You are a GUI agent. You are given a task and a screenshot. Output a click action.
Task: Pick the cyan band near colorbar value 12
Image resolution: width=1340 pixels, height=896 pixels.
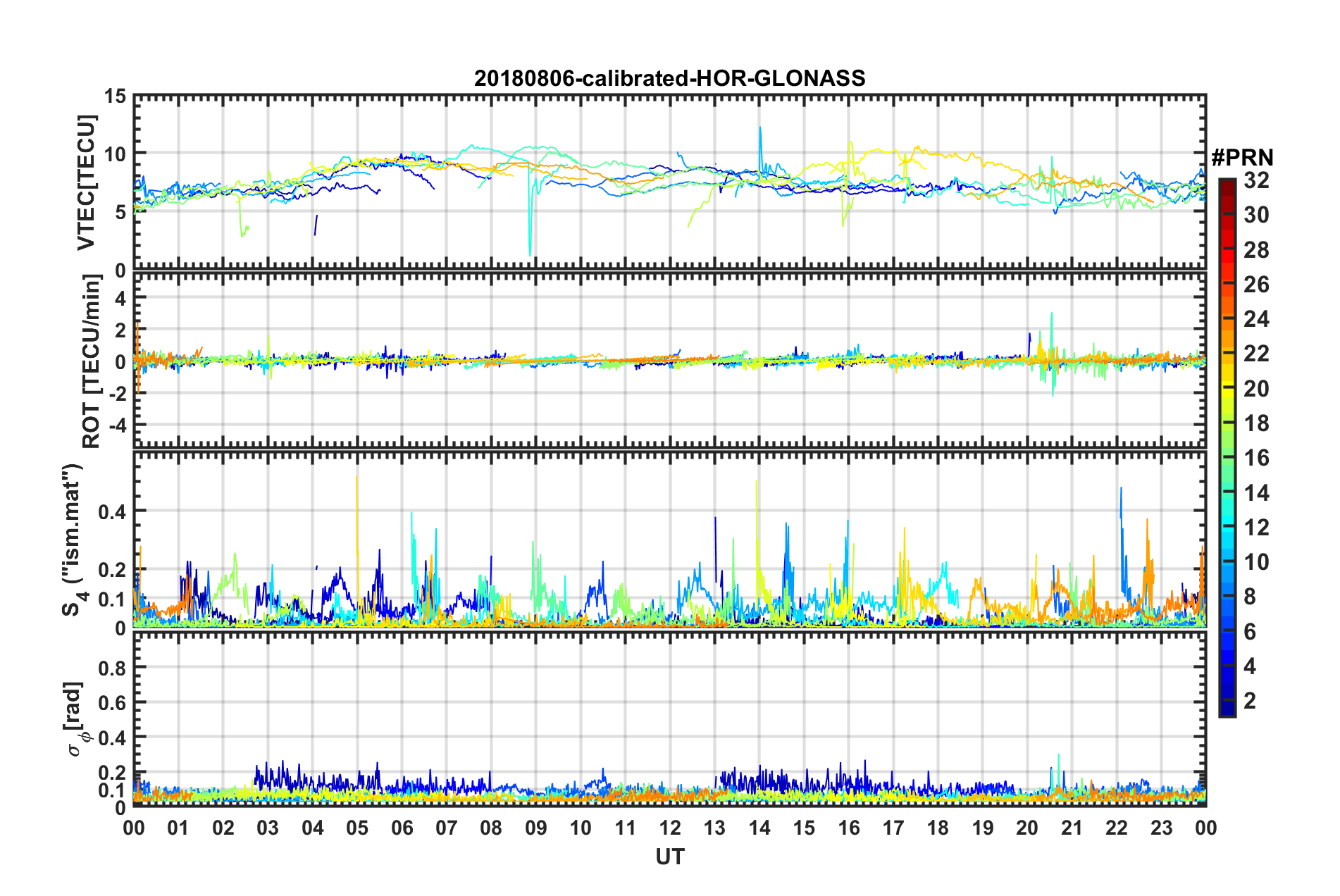pyautogui.click(x=1227, y=527)
